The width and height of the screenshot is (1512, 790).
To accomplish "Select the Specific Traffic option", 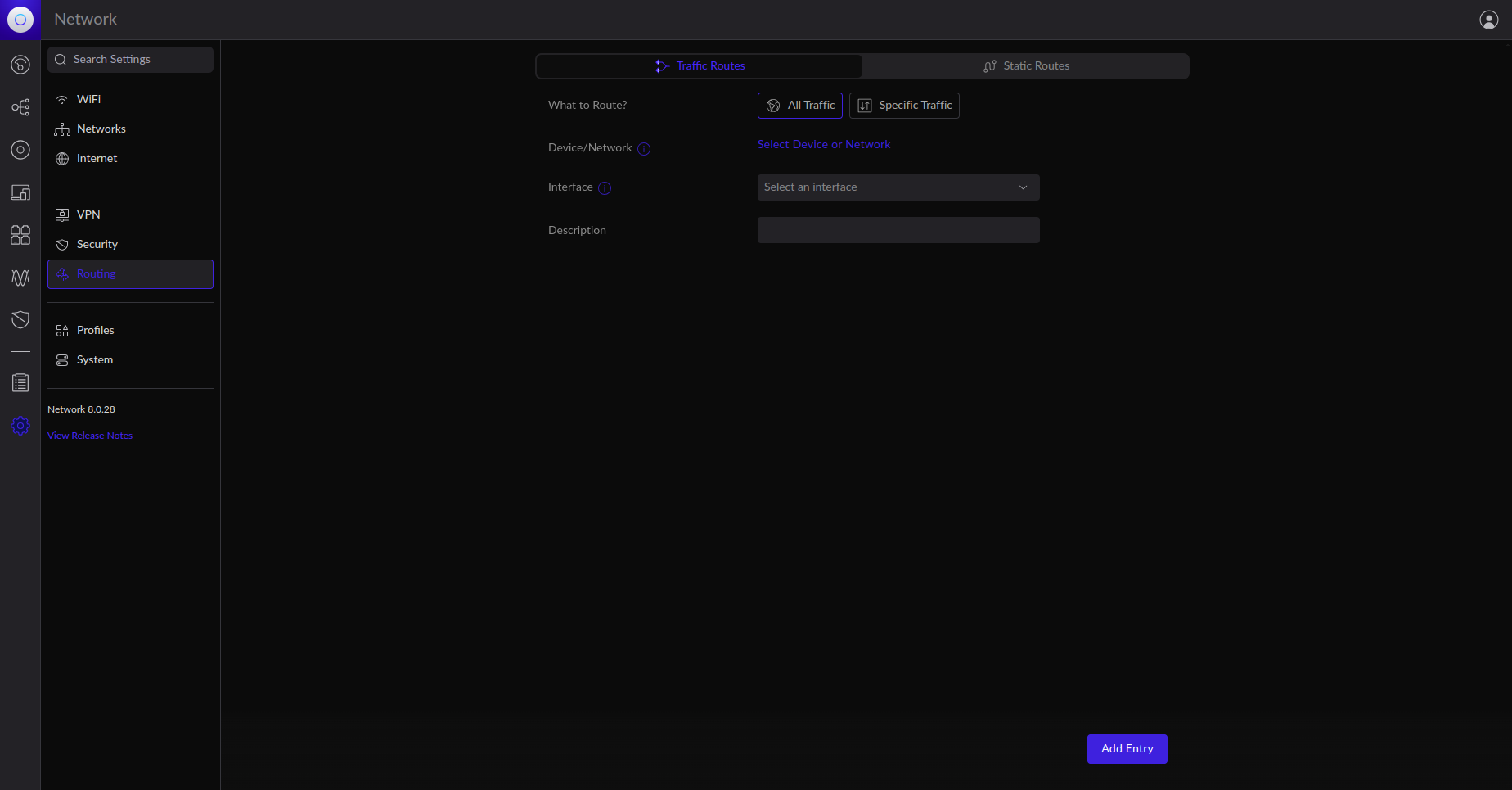I will (904, 106).
